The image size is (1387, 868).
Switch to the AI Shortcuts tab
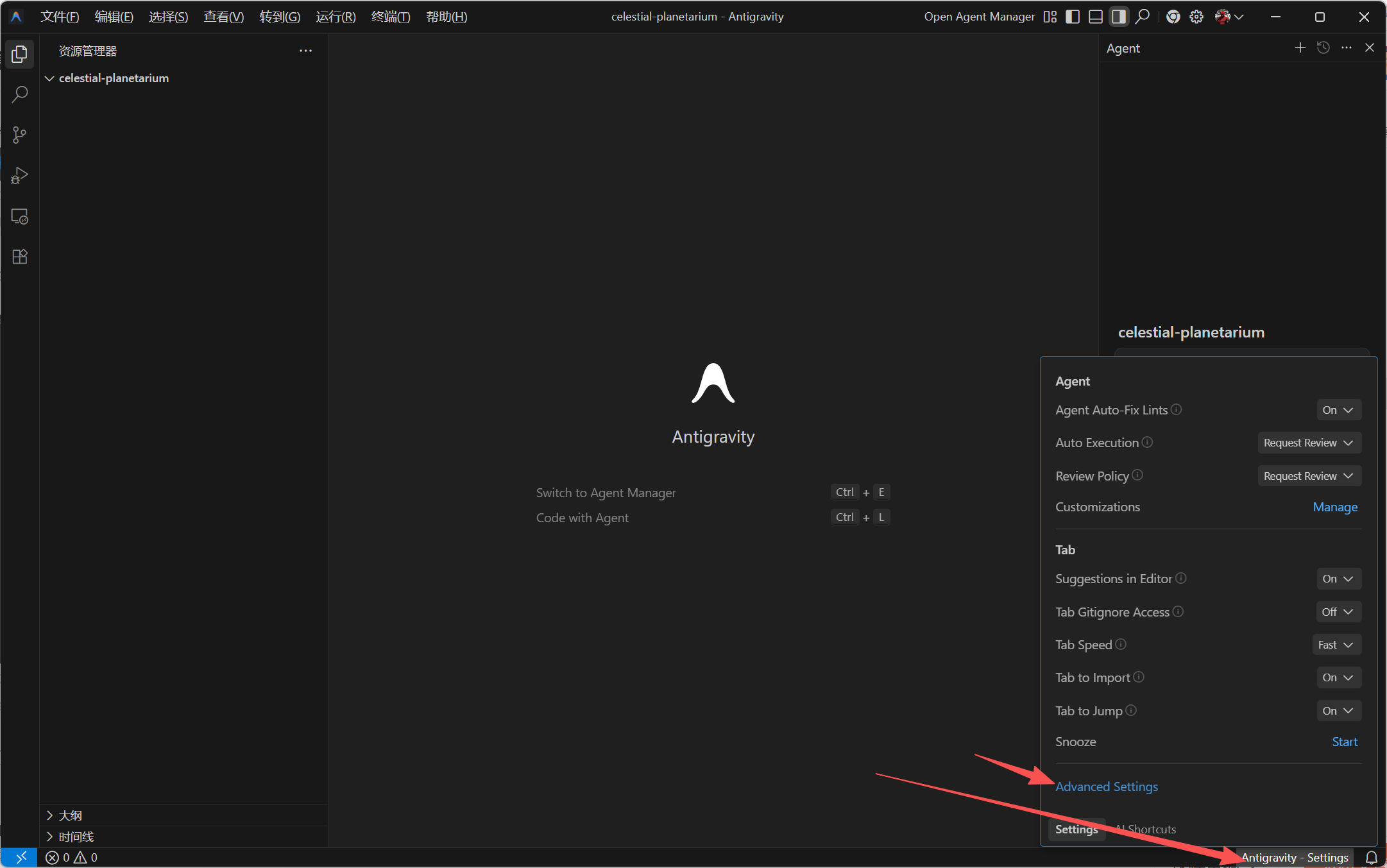coord(1146,830)
